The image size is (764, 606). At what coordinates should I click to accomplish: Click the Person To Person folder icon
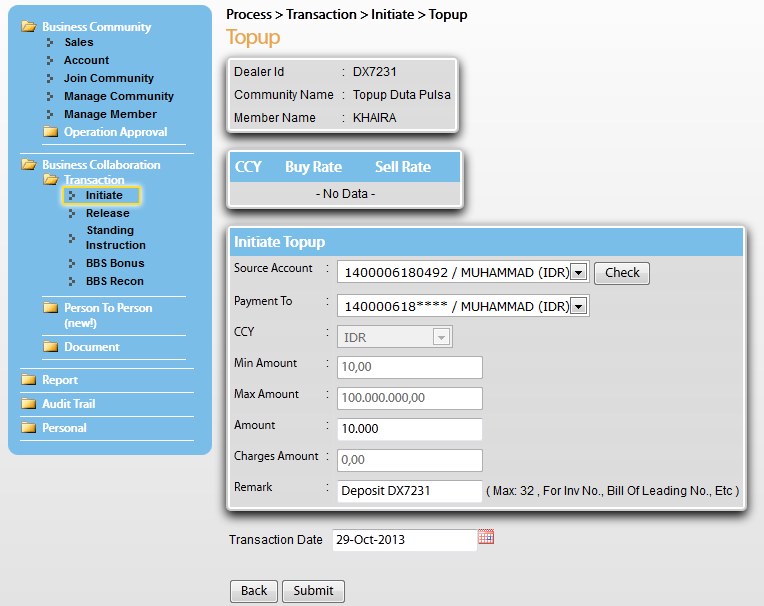pyautogui.click(x=51, y=308)
